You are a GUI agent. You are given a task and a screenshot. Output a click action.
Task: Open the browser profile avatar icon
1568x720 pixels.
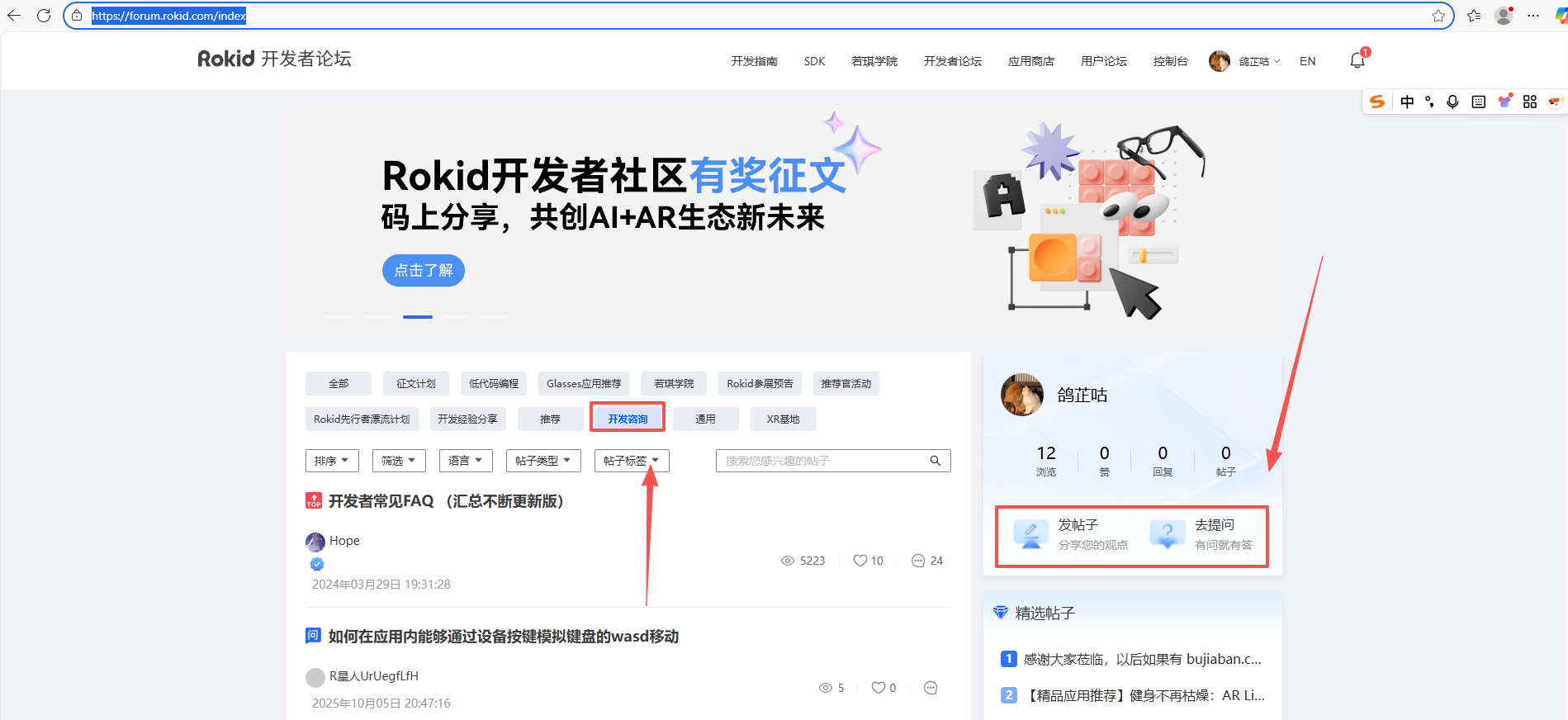1504,16
